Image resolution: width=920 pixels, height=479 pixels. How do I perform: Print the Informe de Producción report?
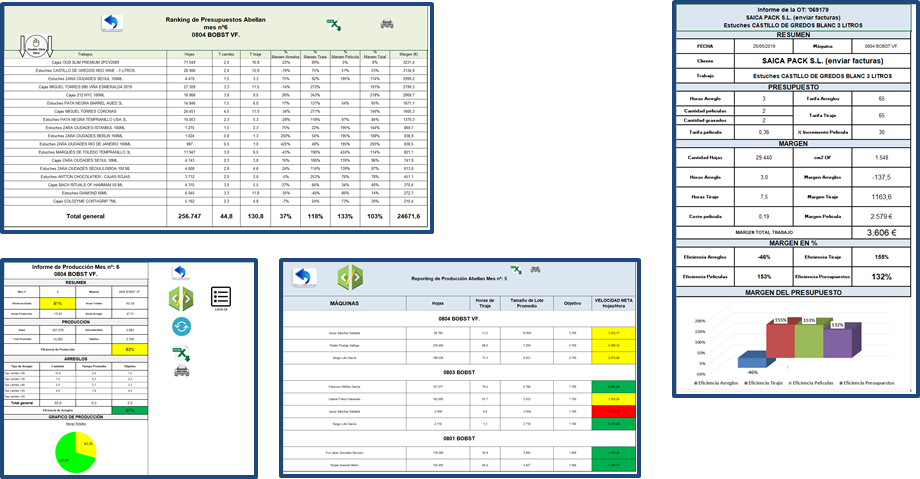pyautogui.click(x=181, y=372)
